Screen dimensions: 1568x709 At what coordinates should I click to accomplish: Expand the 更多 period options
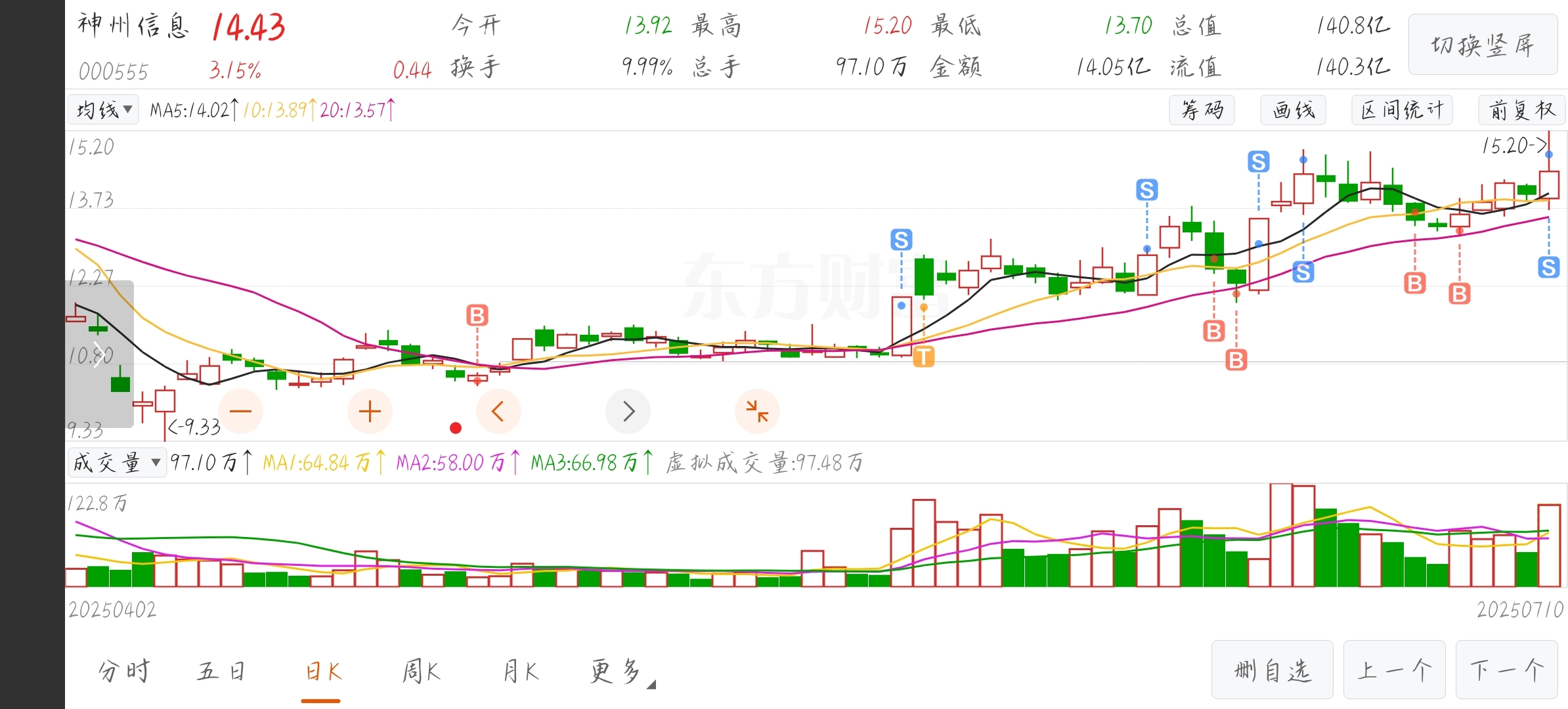621,672
